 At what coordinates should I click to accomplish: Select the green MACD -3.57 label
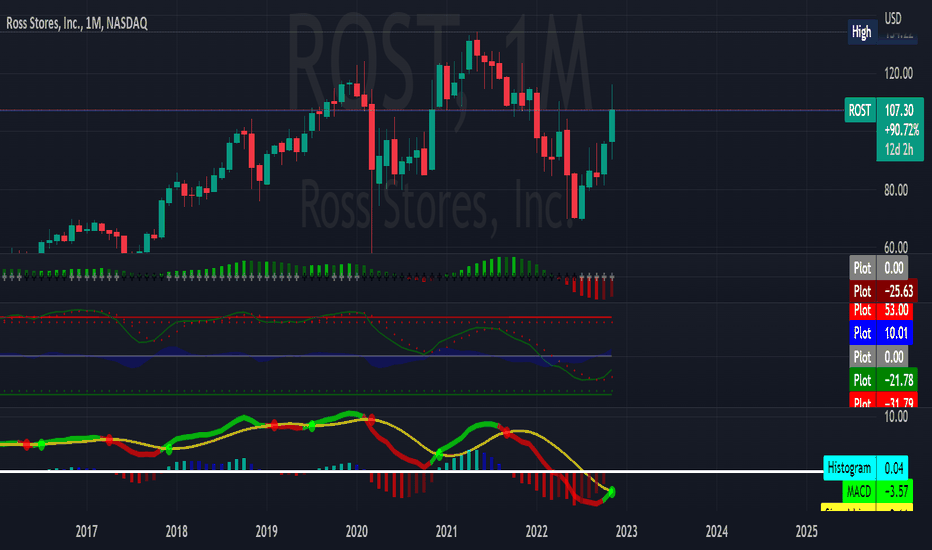877,492
